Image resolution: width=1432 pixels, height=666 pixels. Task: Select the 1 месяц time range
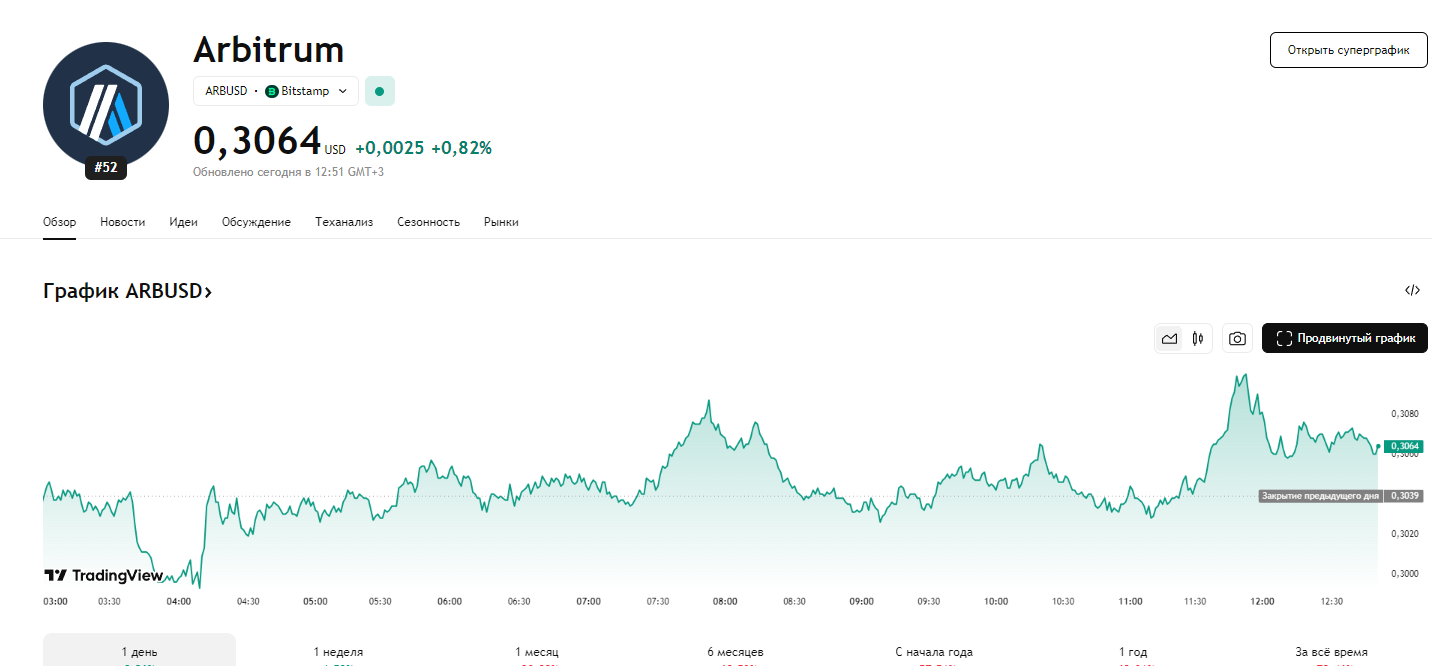click(537, 652)
